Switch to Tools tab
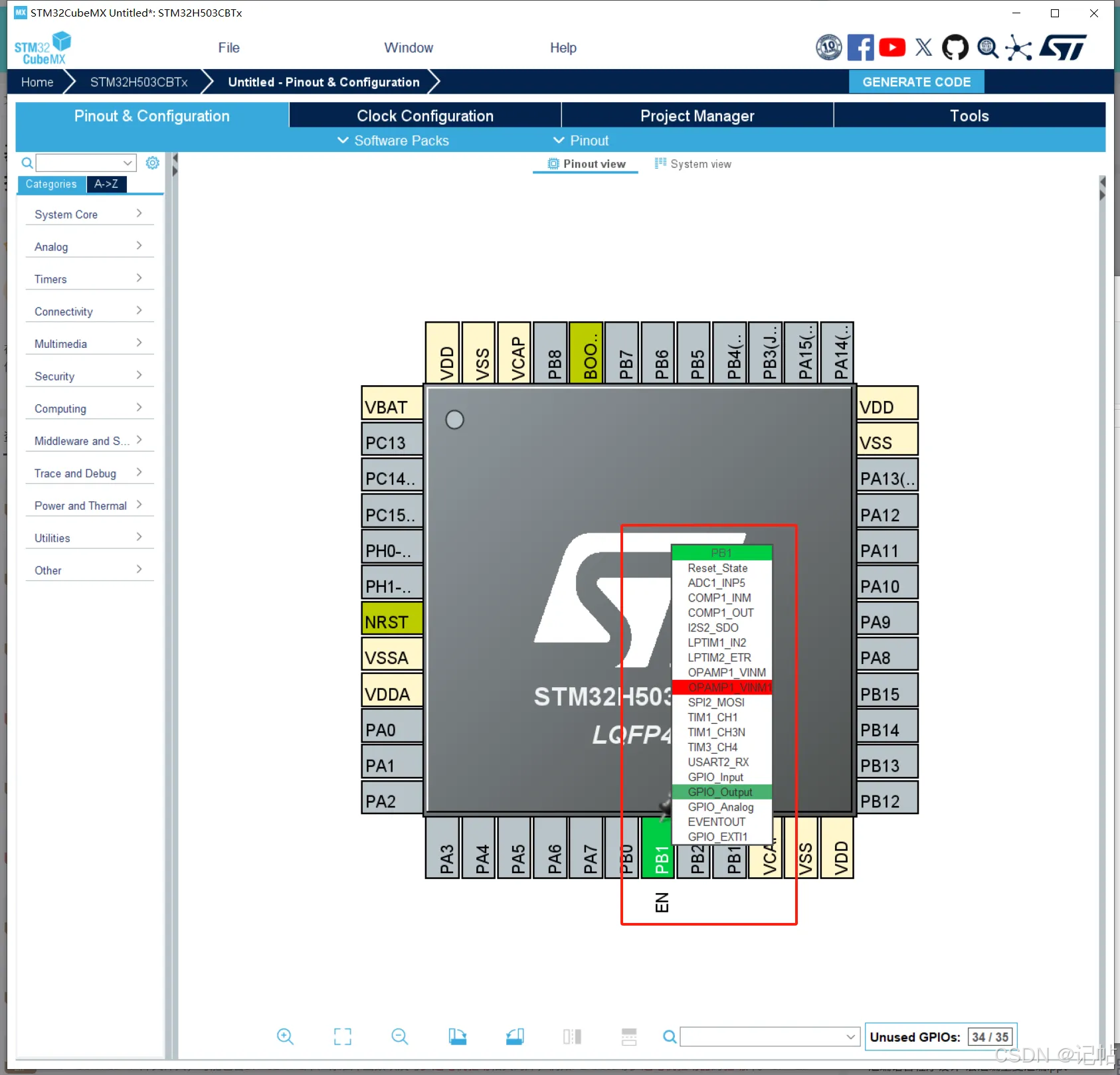The height and width of the screenshot is (1075, 1120). 969,116
